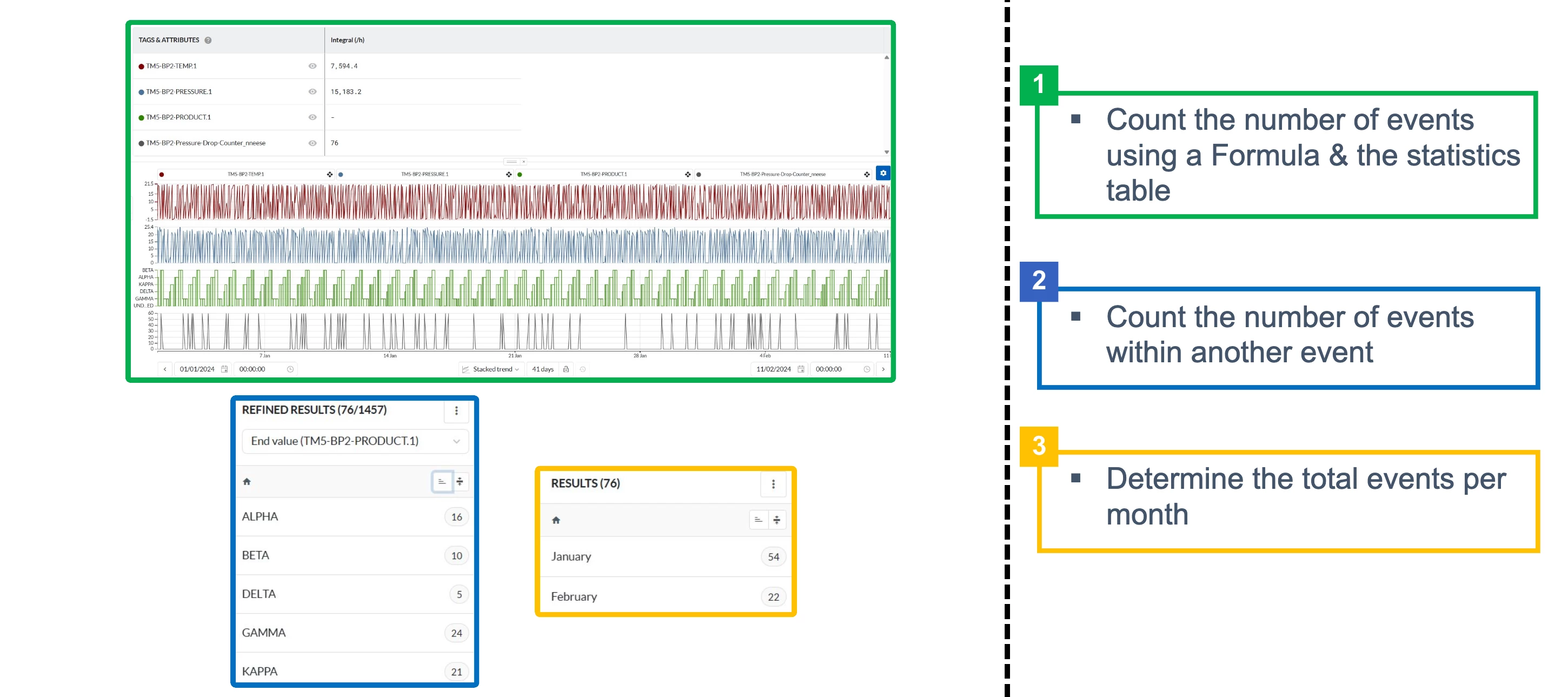The height and width of the screenshot is (697, 1568).
Task: Click the February count badge 22
Action: pyautogui.click(x=774, y=597)
